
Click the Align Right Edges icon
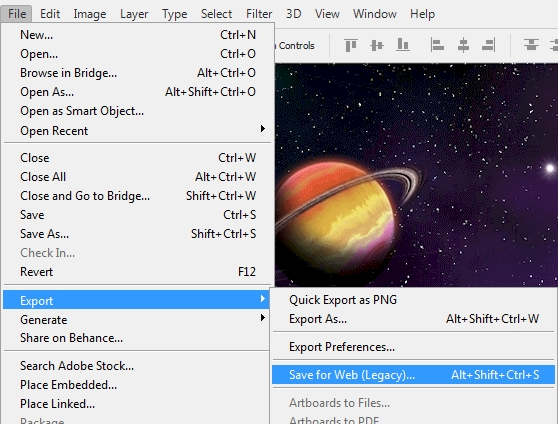[x=488, y=45]
